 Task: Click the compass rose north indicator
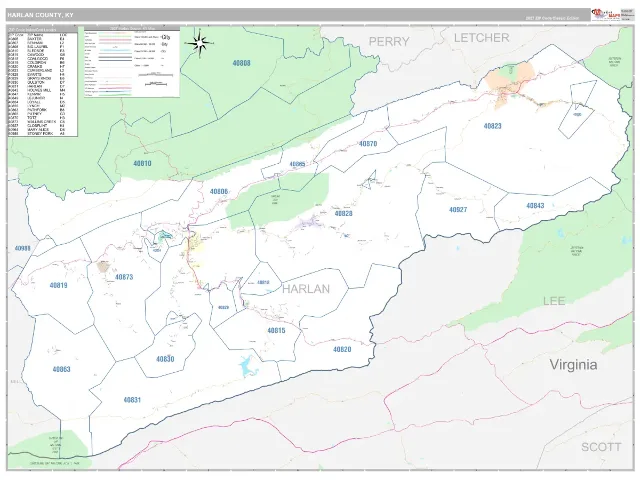point(200,42)
